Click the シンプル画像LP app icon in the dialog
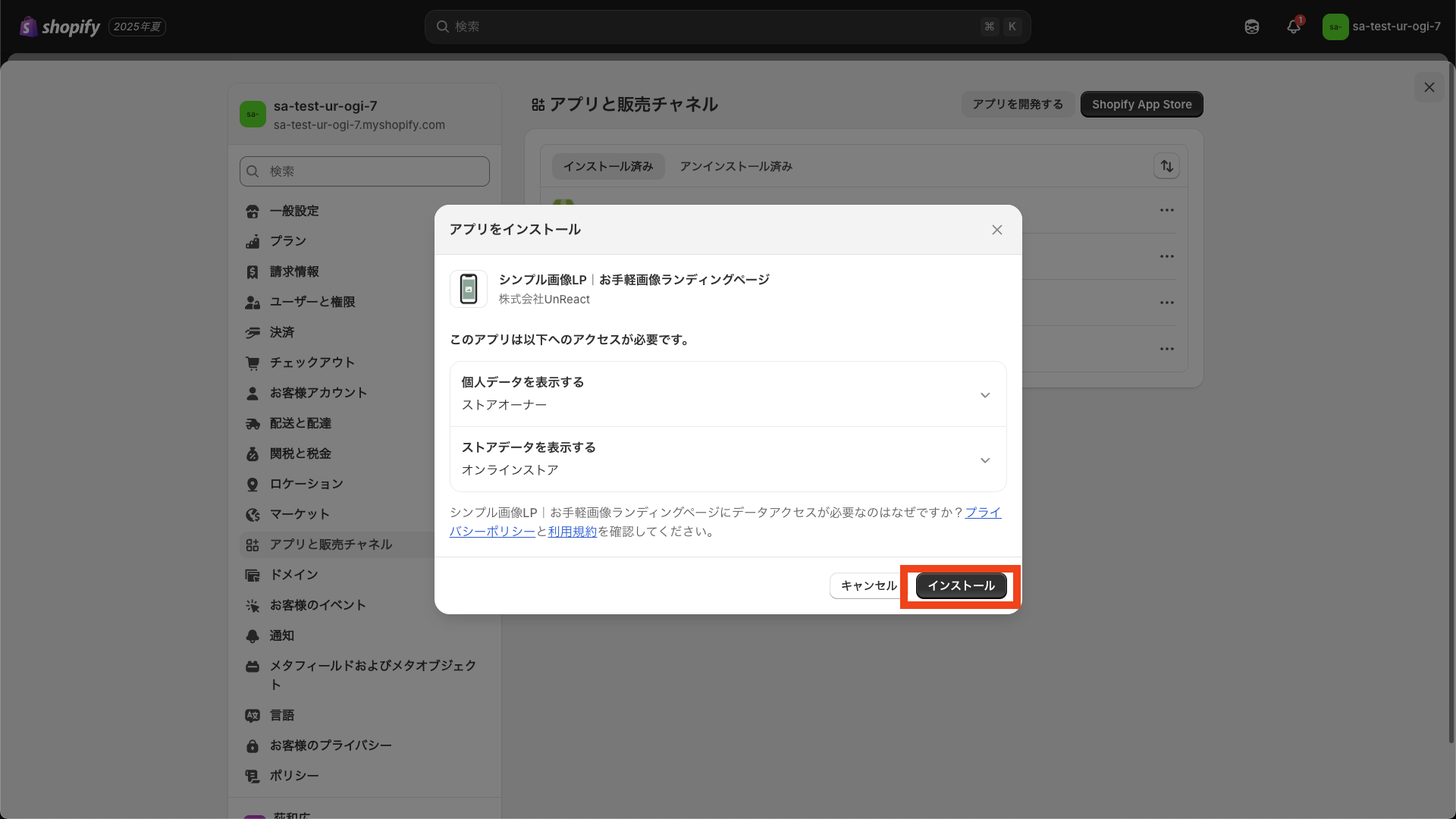 coord(468,288)
